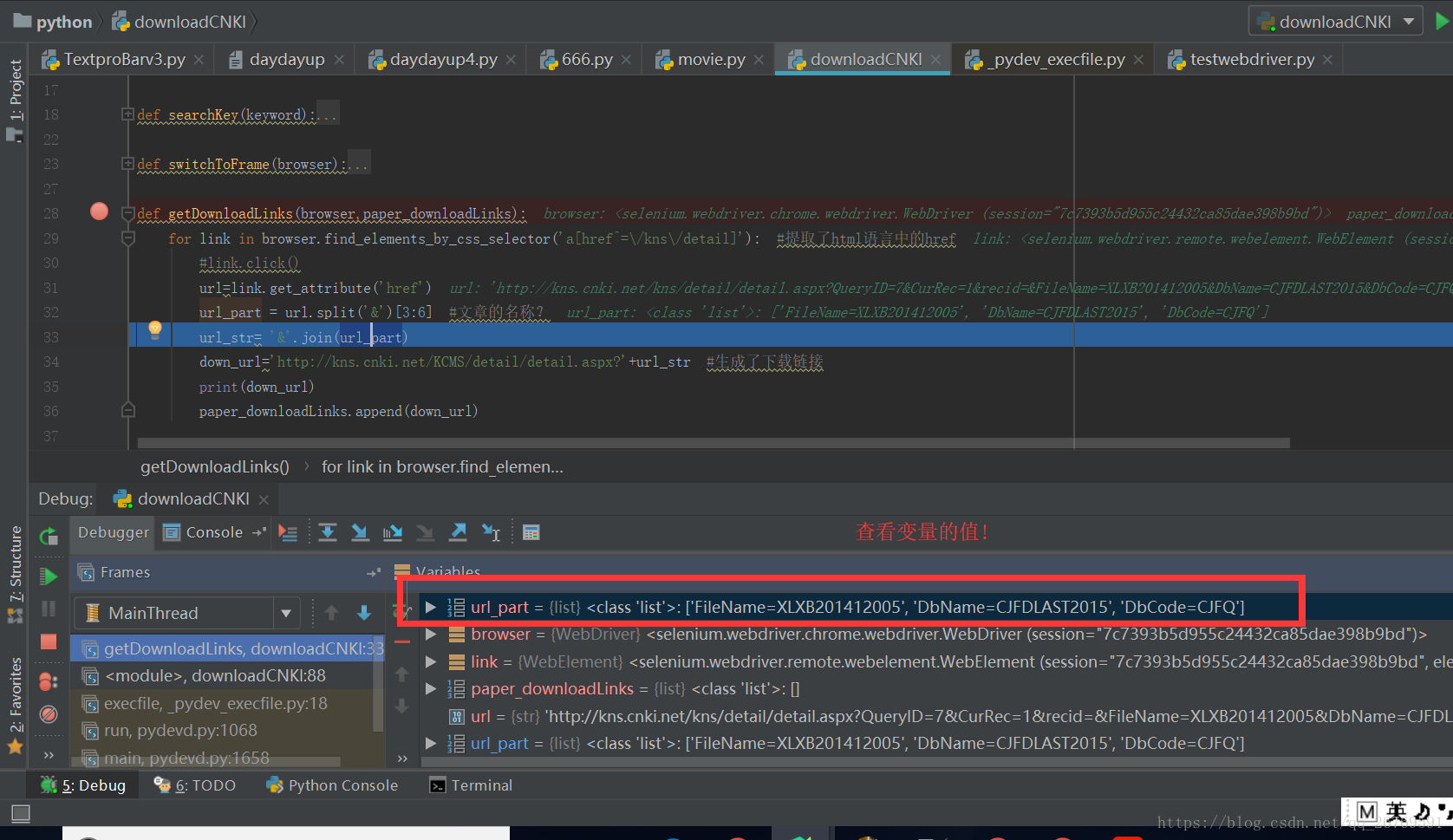Resume program execution with green play icon
Viewport: 1453px width, 840px height.
point(49,576)
